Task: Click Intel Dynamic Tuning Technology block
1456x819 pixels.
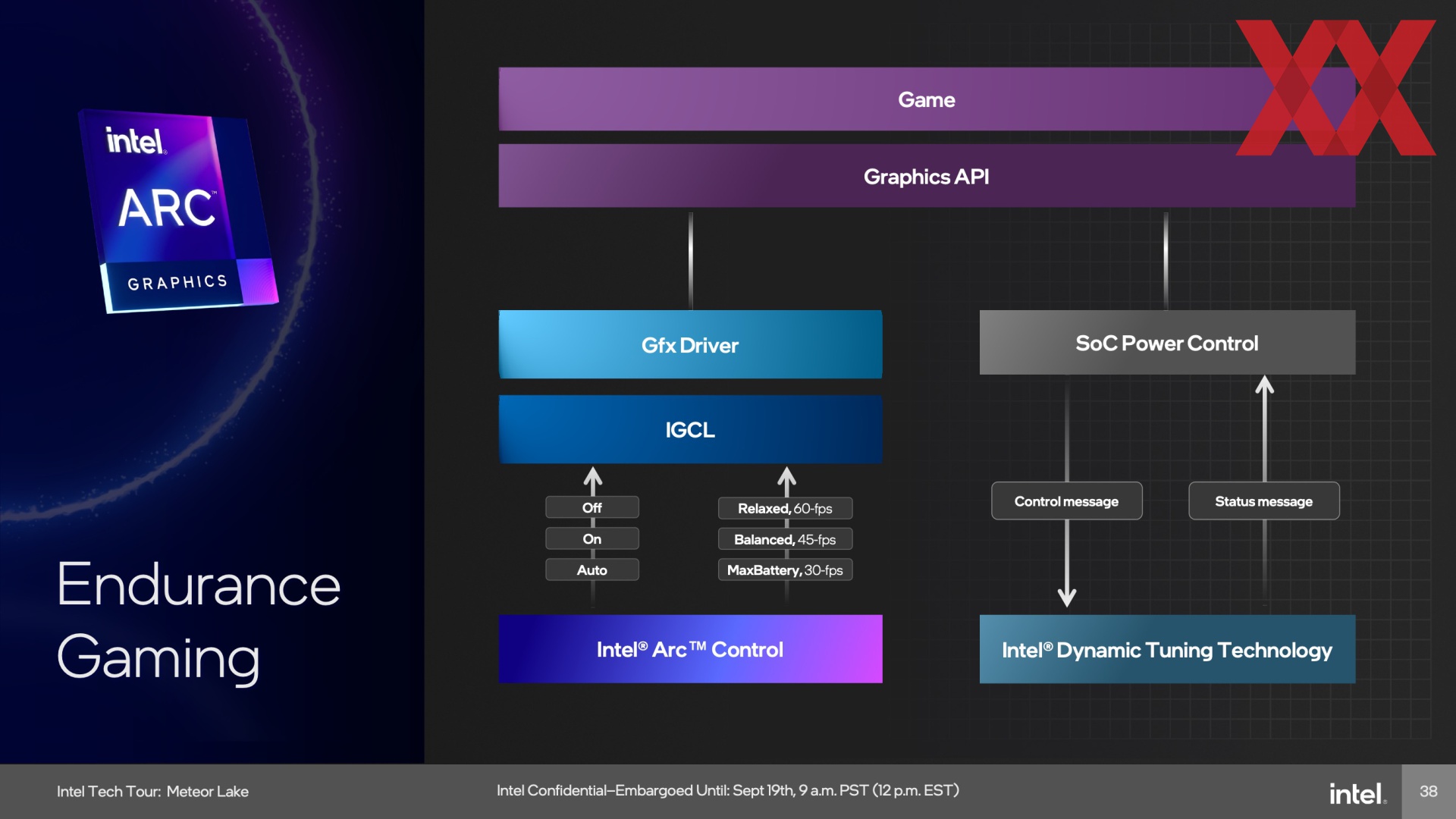Action: 1167,650
